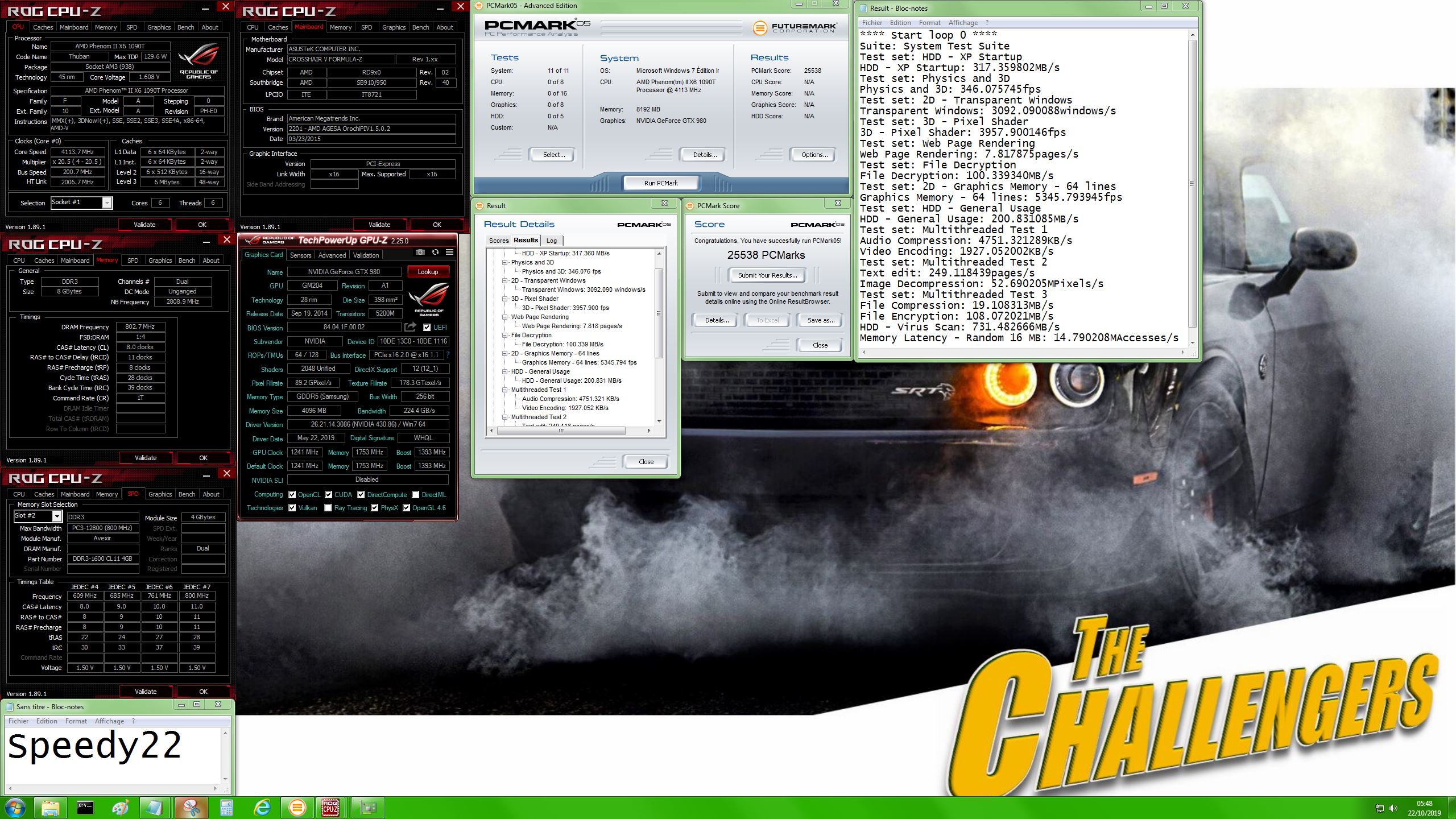Collapse the Web Page Rendering tree node

click(504, 317)
